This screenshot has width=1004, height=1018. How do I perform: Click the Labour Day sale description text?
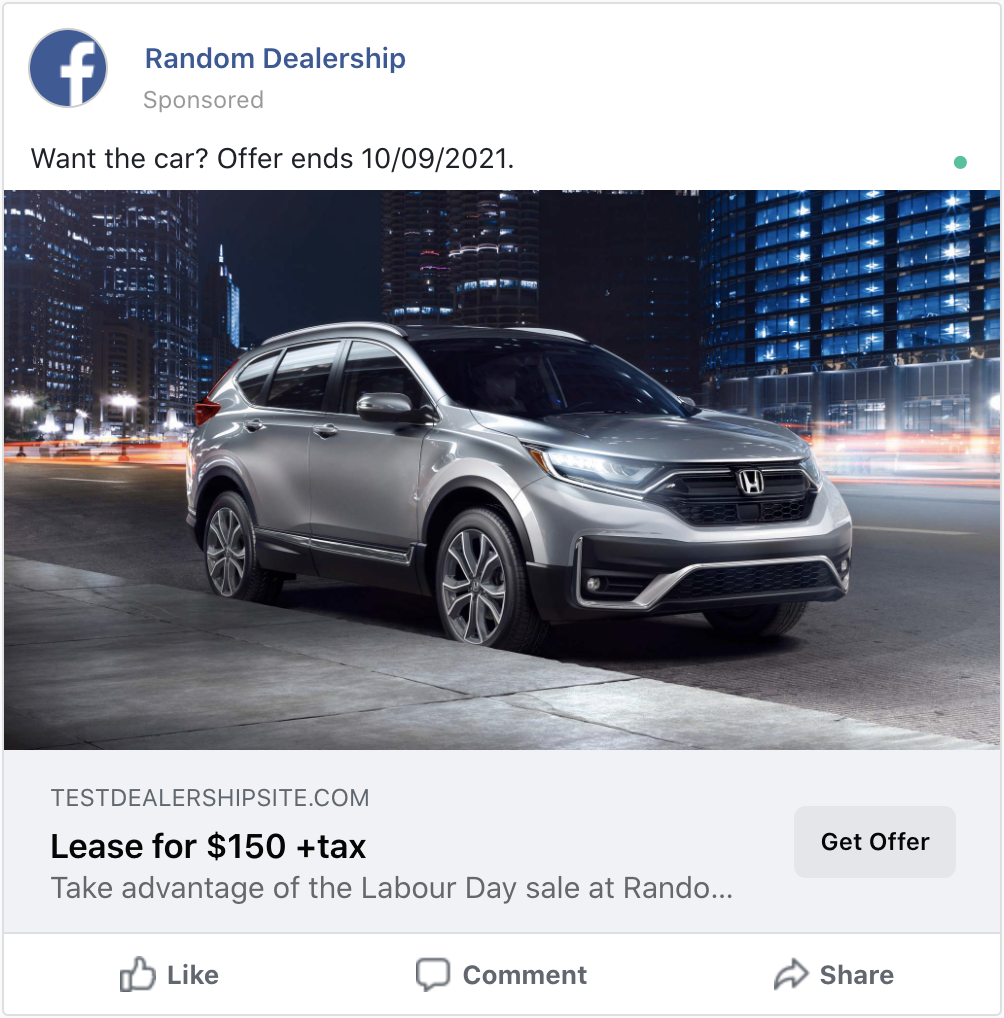click(x=392, y=888)
